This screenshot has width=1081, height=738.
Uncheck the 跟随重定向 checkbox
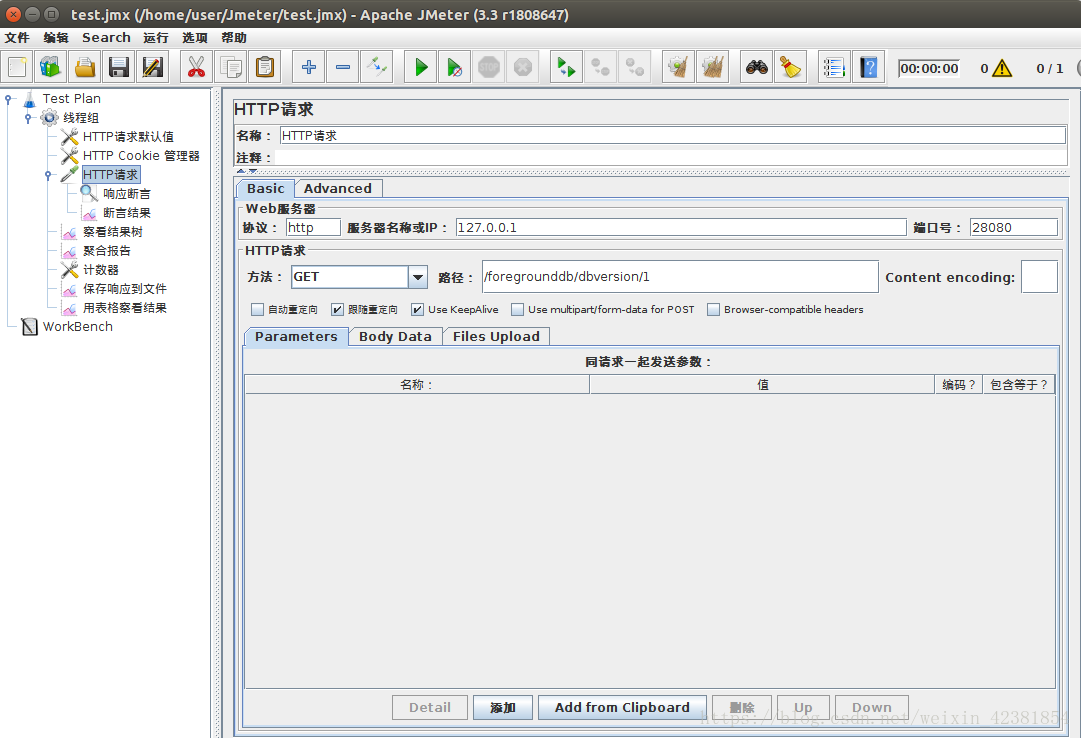[337, 310]
